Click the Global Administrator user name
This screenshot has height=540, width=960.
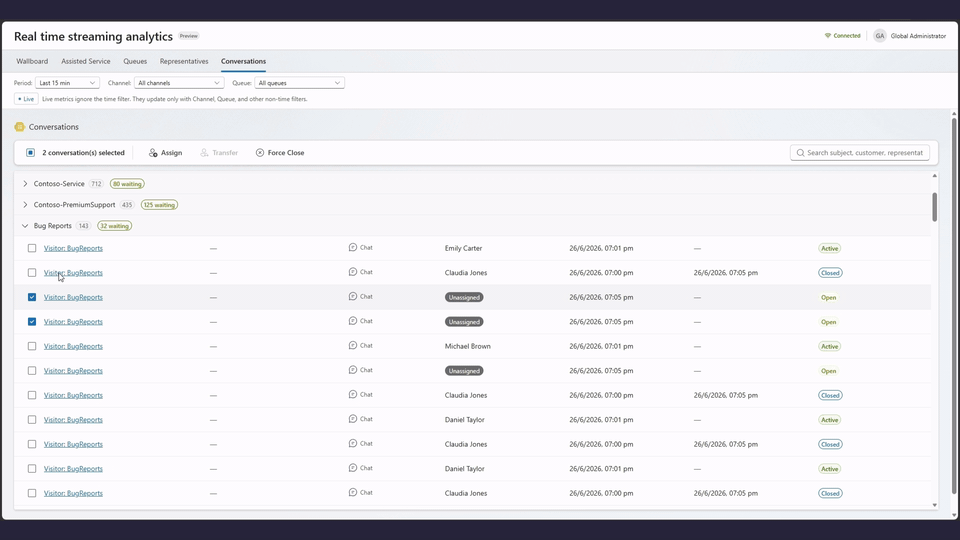918,36
